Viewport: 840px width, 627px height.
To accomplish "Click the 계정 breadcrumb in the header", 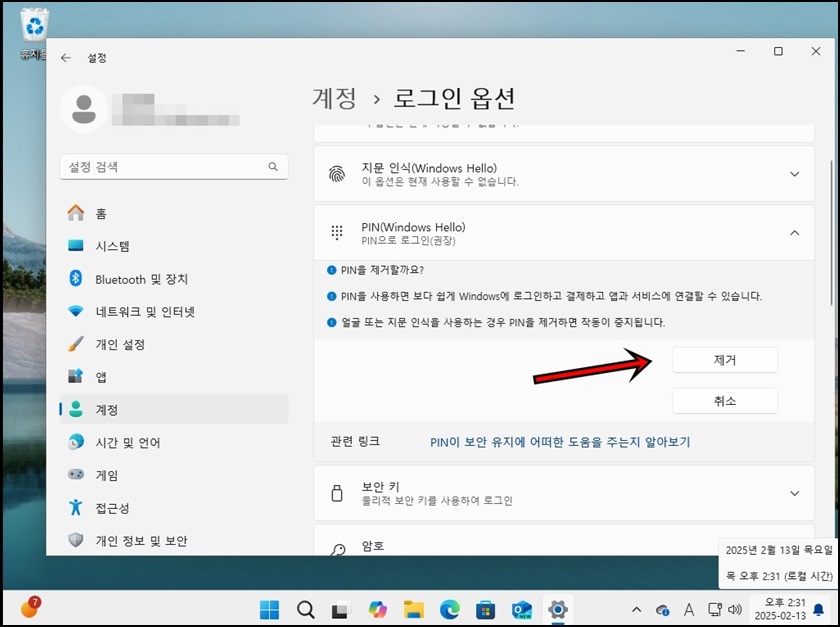I will [x=334, y=98].
